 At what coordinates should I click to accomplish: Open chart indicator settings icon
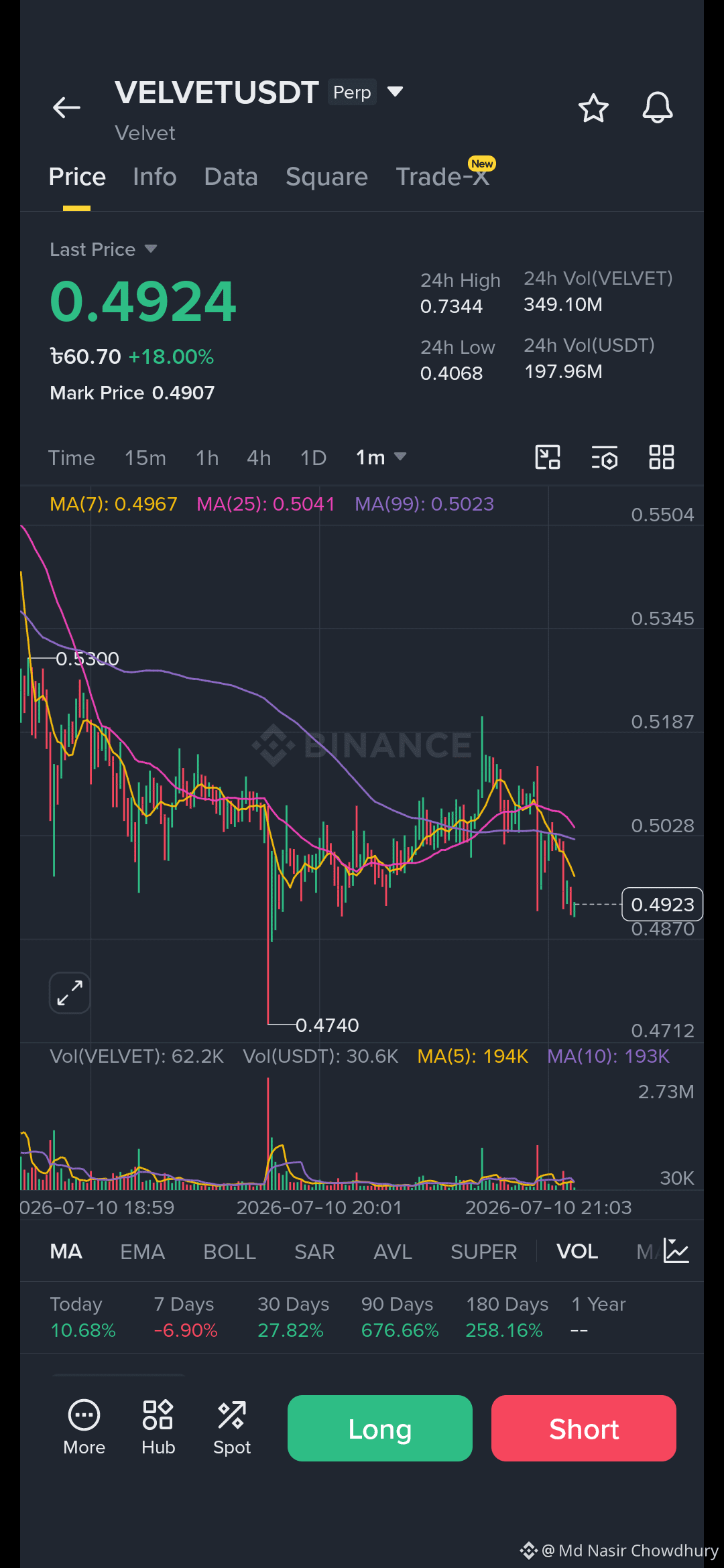(605, 458)
